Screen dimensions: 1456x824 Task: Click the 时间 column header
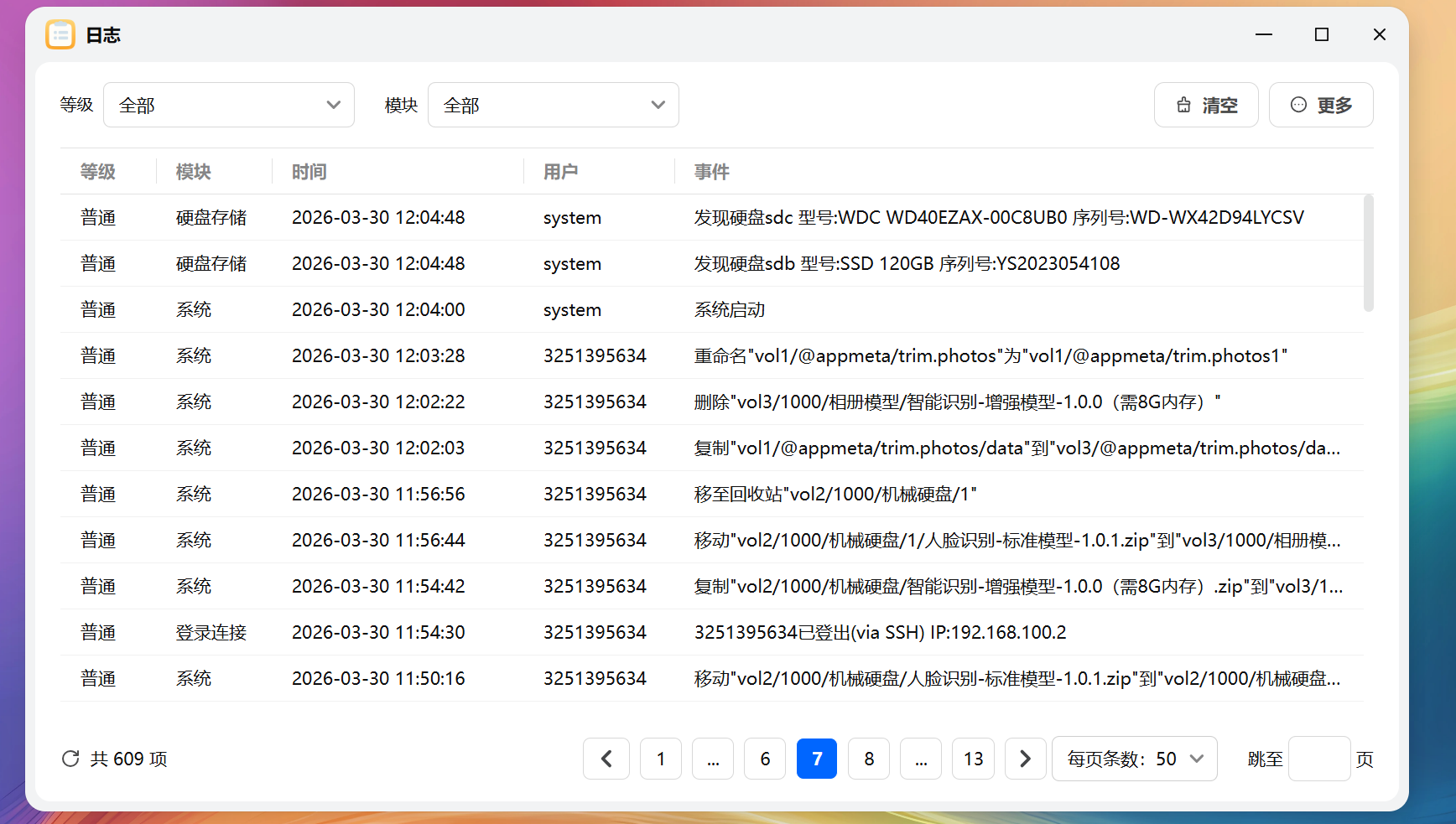tap(309, 172)
